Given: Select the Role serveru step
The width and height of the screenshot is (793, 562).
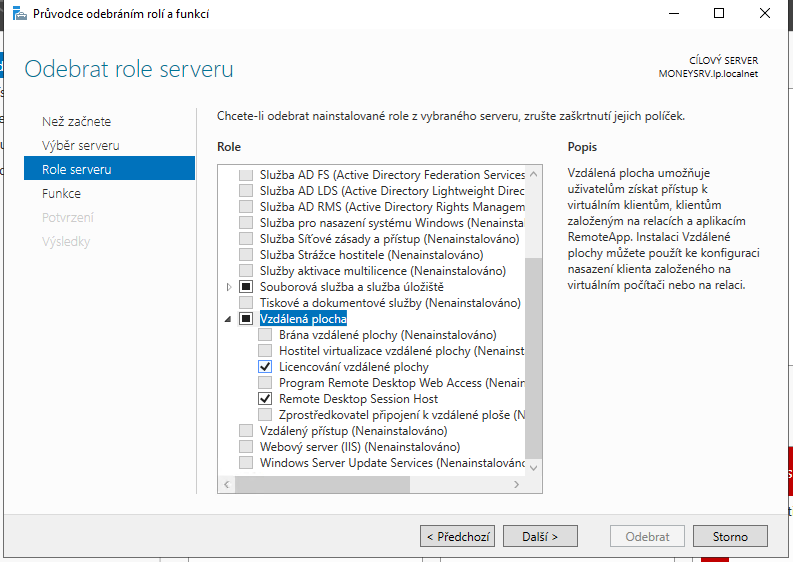Looking at the screenshot, I should tap(76, 169).
